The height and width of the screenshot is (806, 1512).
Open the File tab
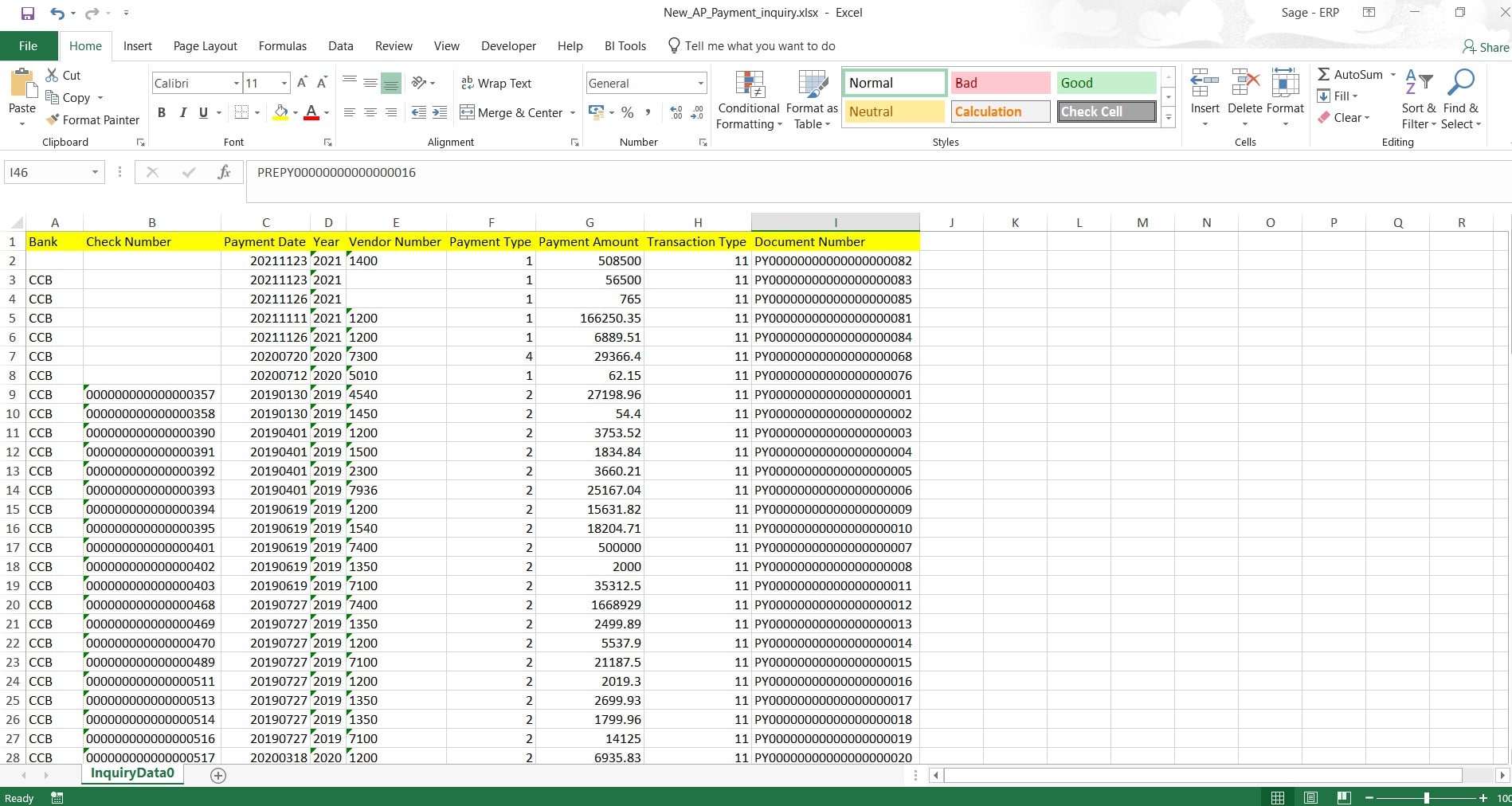click(28, 45)
